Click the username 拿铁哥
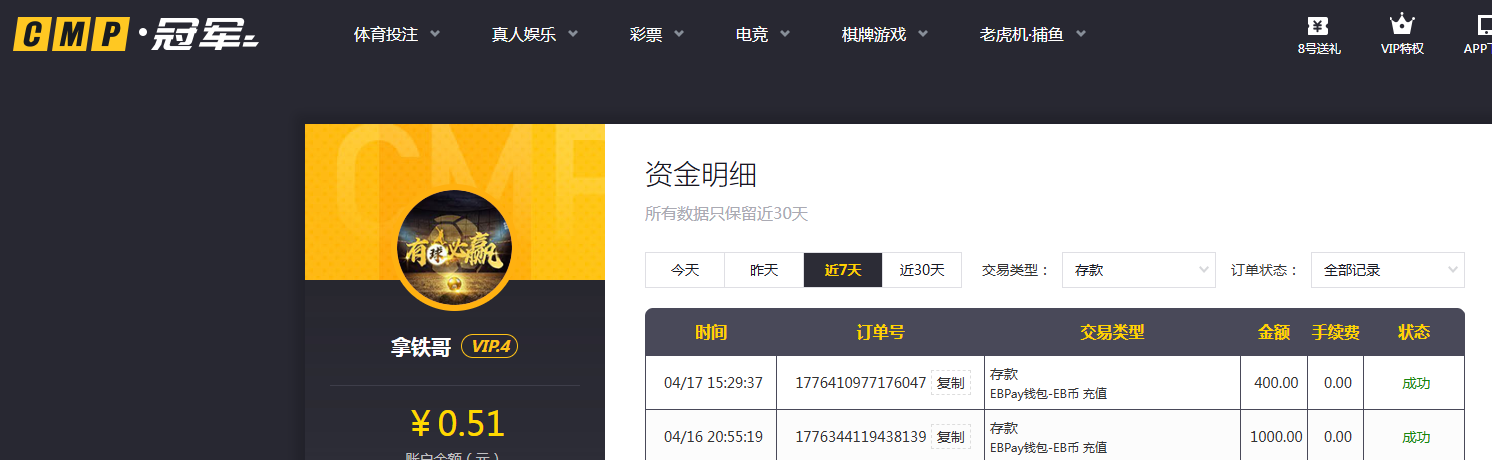The width and height of the screenshot is (1492, 460). pos(421,347)
